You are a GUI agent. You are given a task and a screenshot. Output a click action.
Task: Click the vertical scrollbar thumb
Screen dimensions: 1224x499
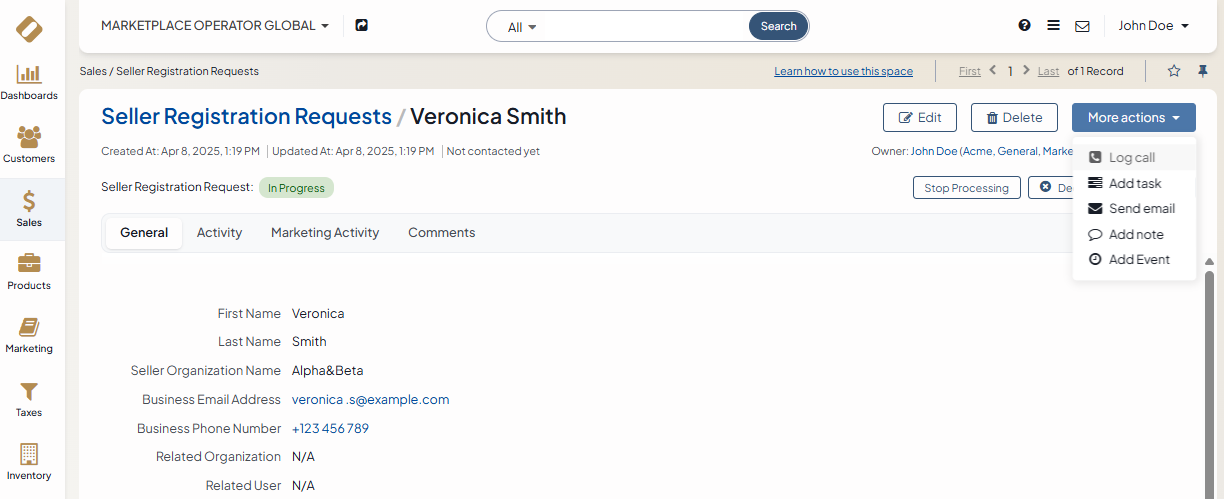(1210, 385)
